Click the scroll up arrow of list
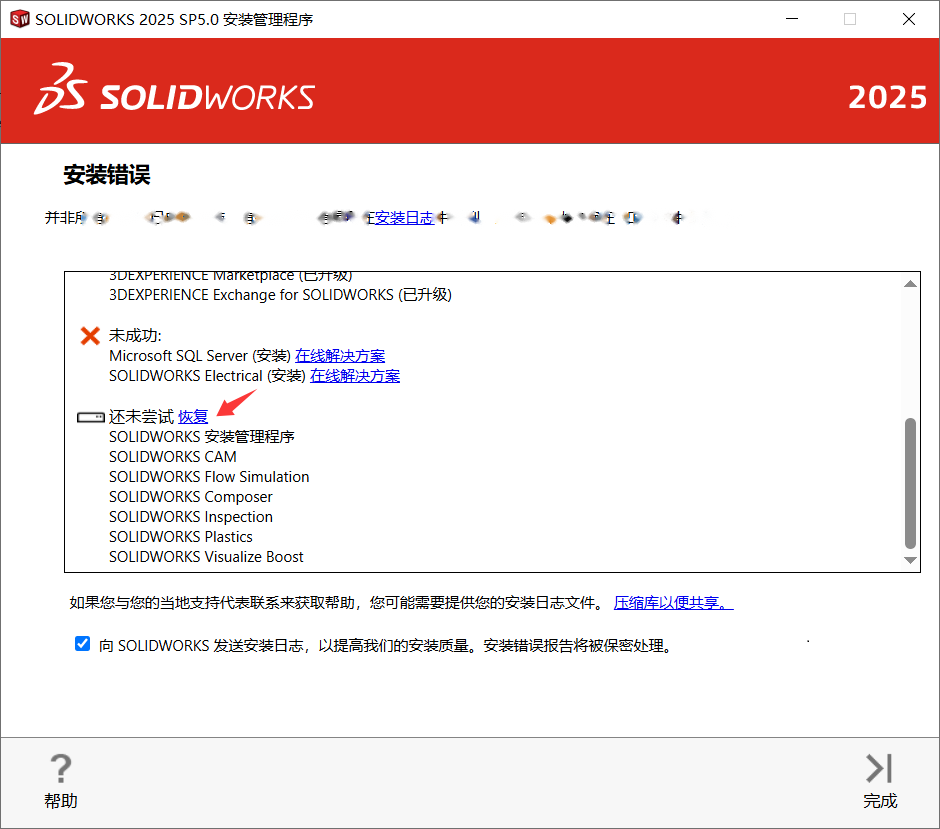940x829 pixels. 910,284
